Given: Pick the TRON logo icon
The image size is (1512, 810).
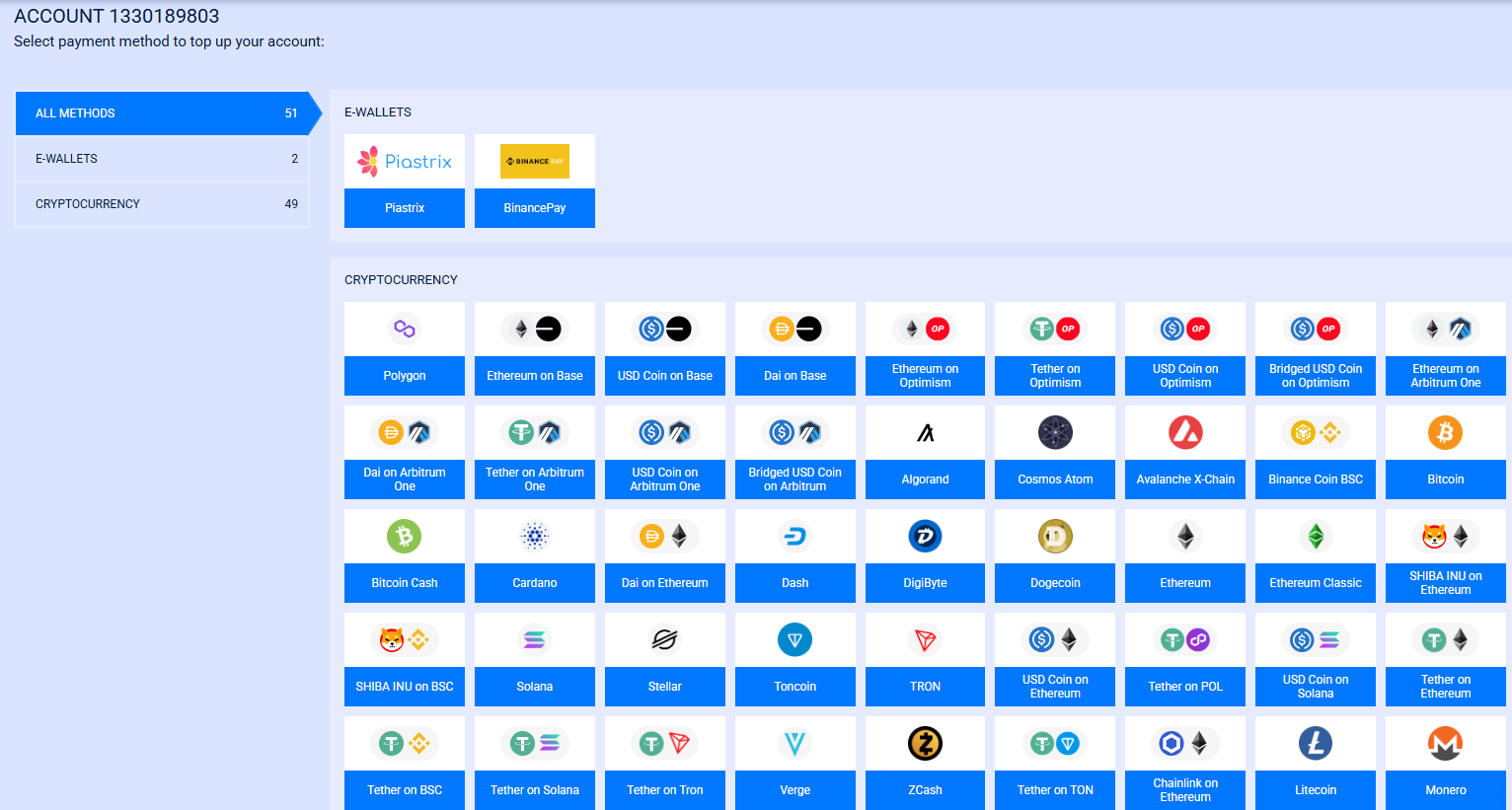Looking at the screenshot, I should [x=926, y=639].
